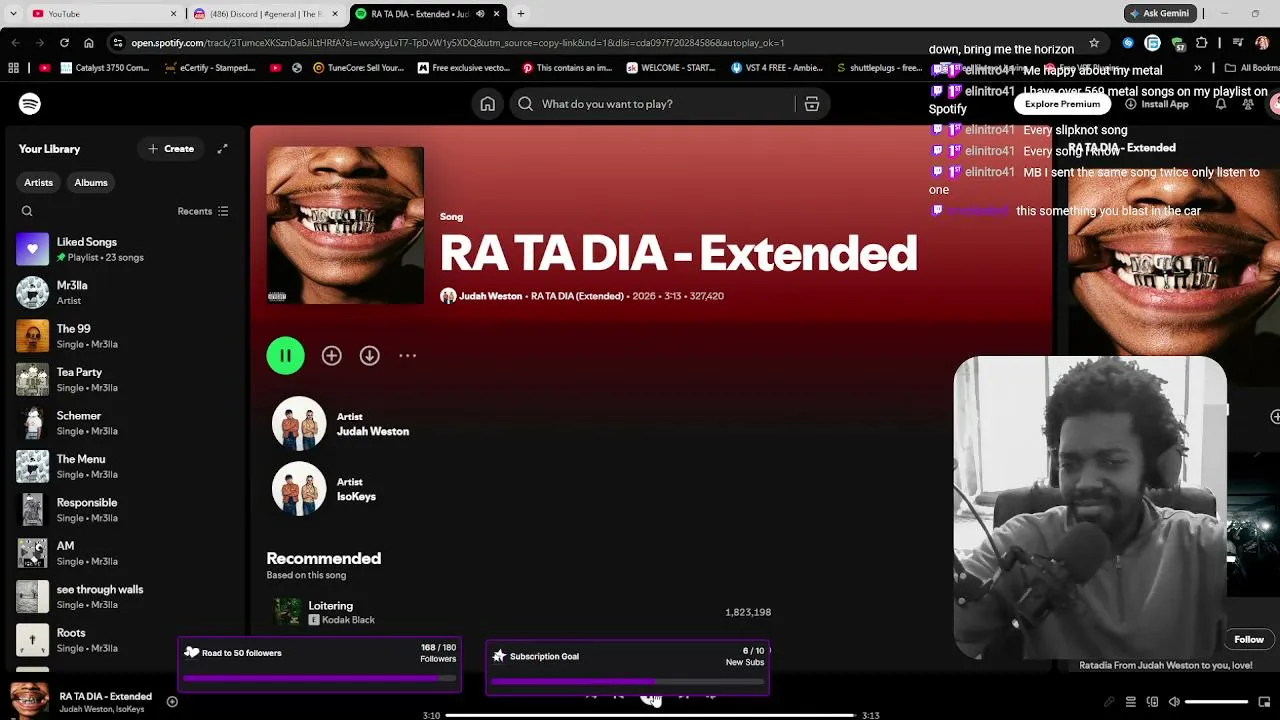1280x720 pixels.
Task: Open Liked Songs playlist
Action: tap(125, 249)
